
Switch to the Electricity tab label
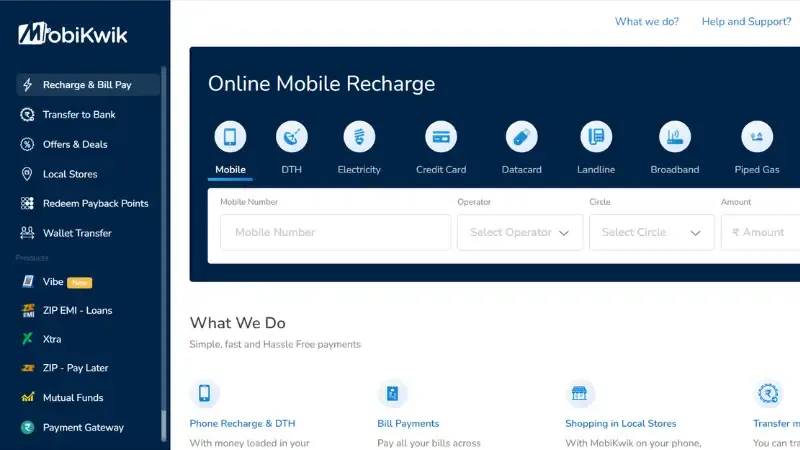click(359, 170)
